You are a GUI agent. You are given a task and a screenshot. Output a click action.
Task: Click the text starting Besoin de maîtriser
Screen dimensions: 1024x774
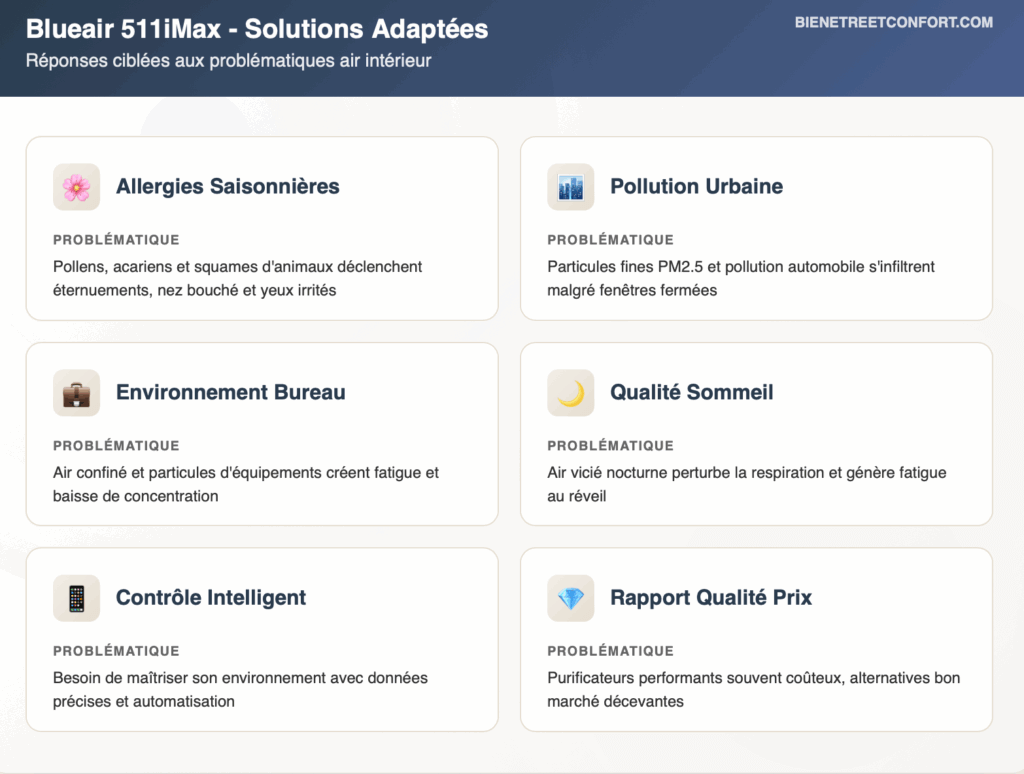240,689
